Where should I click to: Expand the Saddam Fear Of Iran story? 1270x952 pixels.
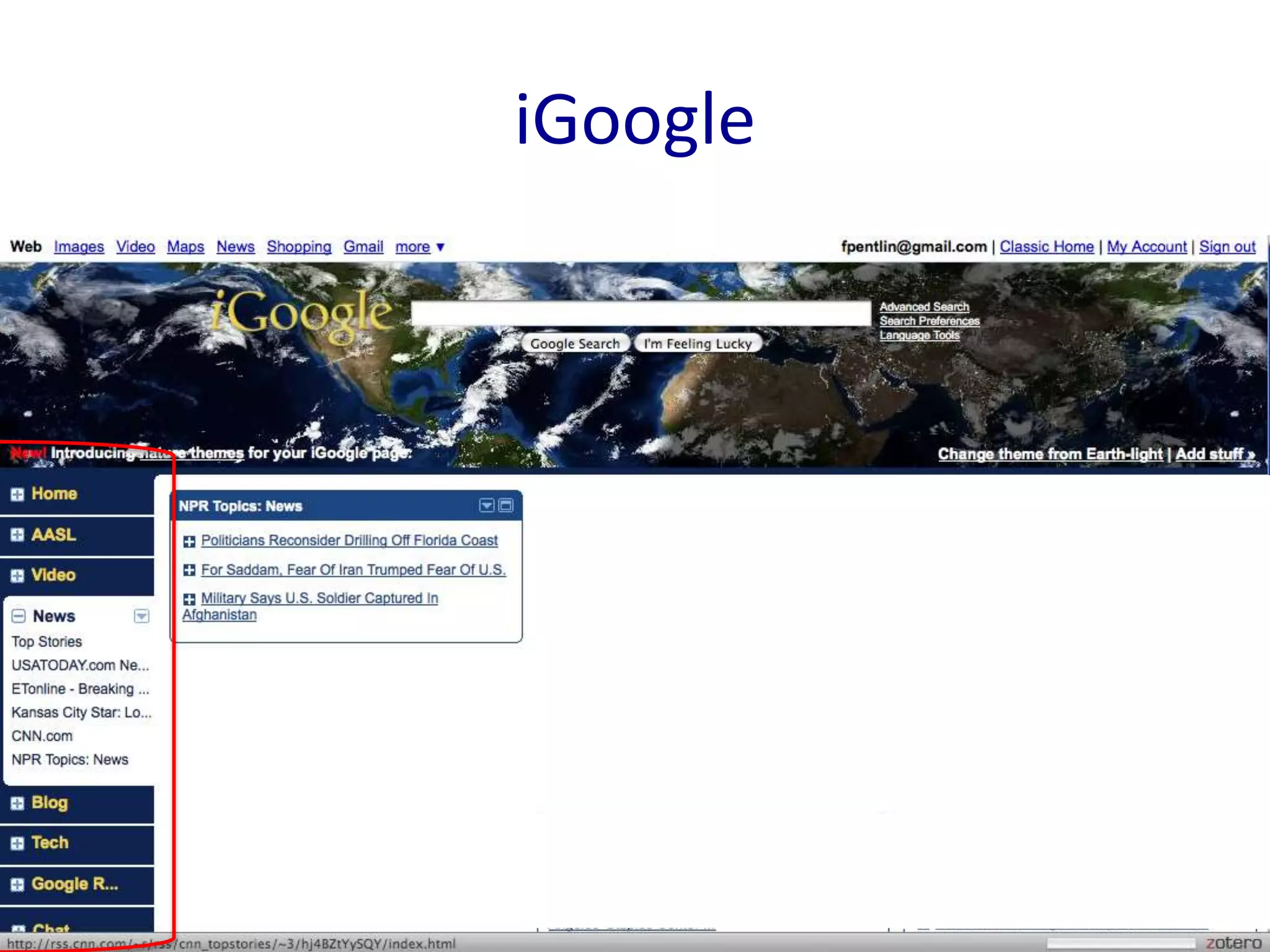click(189, 570)
